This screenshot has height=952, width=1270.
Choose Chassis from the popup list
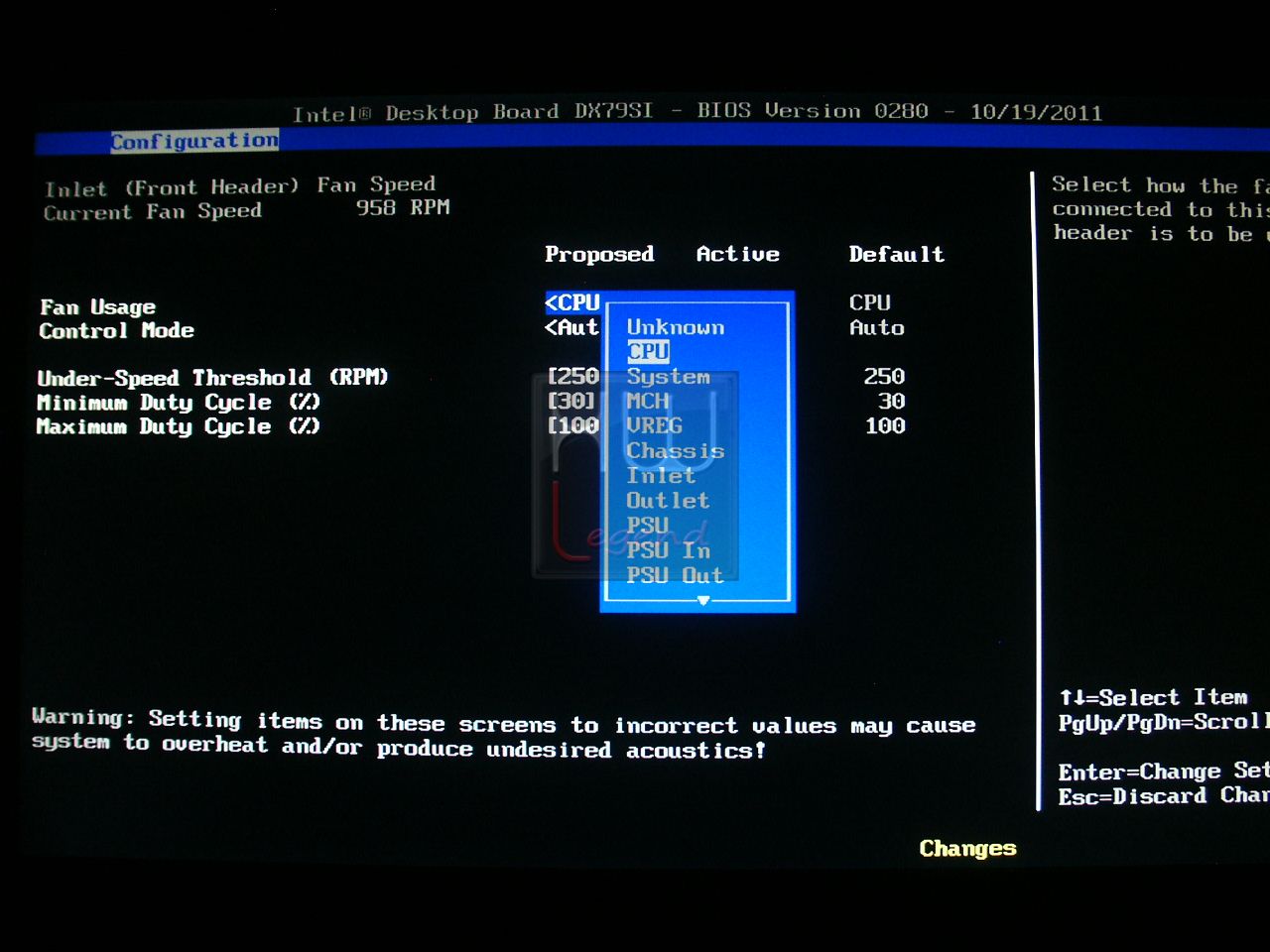coord(675,450)
